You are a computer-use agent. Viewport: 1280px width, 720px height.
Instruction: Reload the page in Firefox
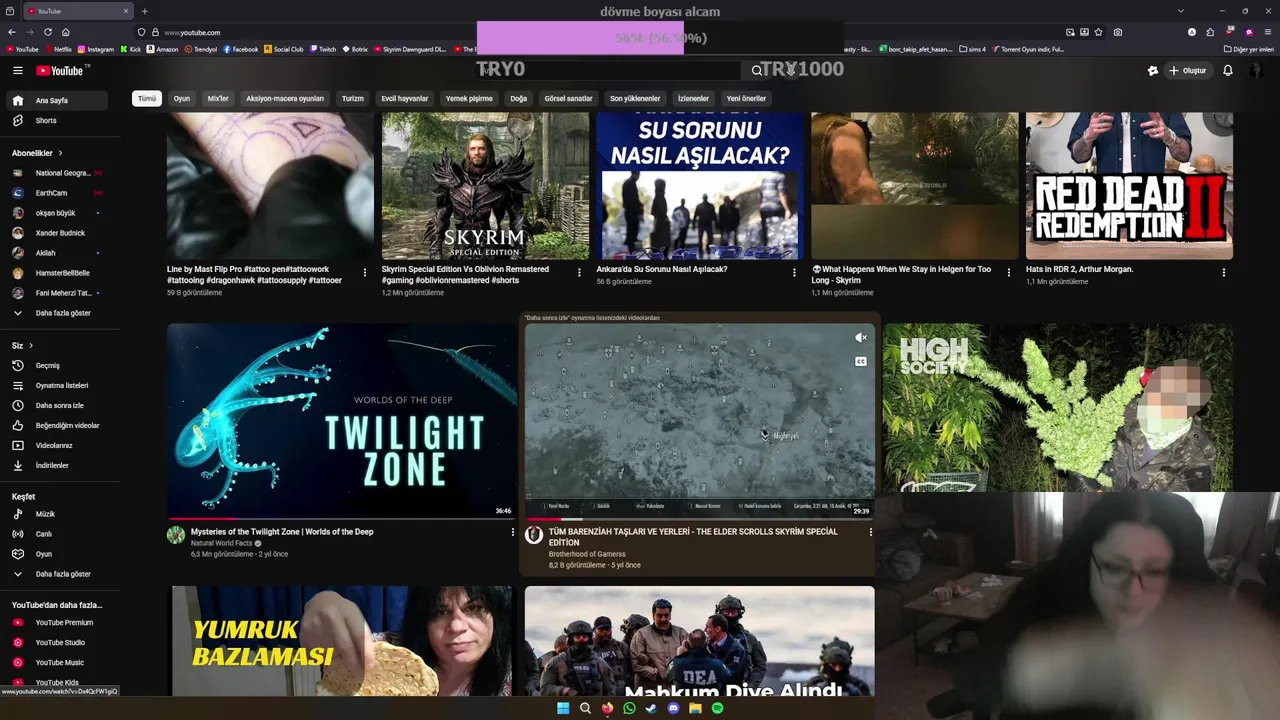point(47,32)
